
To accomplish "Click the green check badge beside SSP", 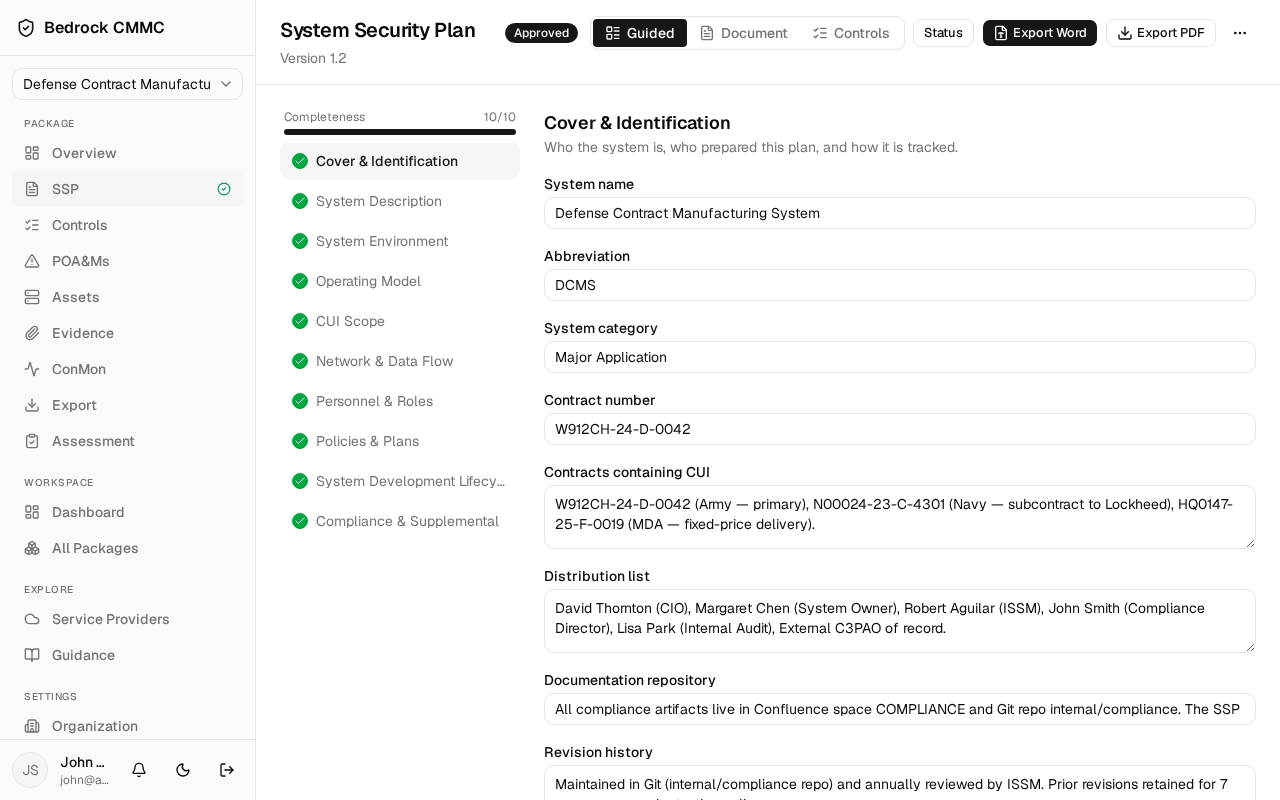I will 224,189.
